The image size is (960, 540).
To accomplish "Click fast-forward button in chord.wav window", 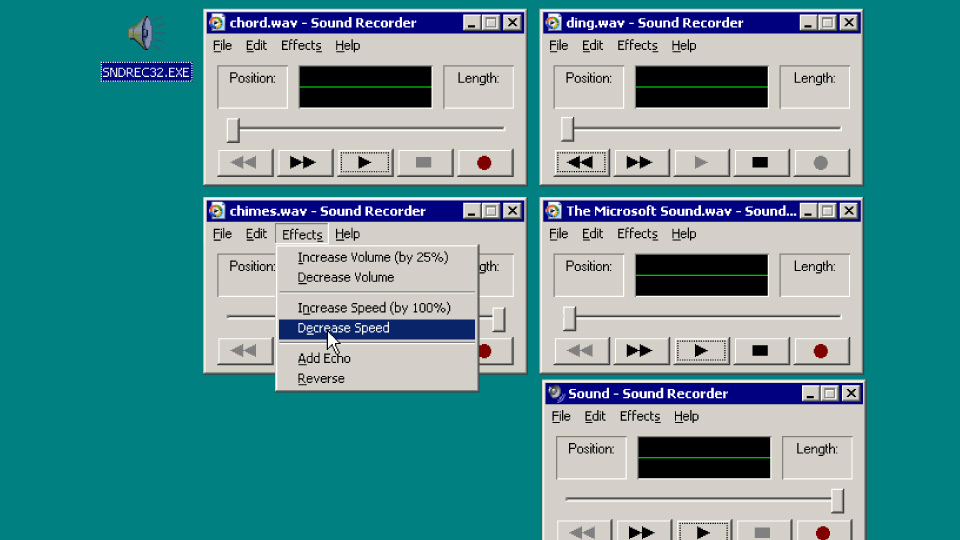I will tap(305, 163).
